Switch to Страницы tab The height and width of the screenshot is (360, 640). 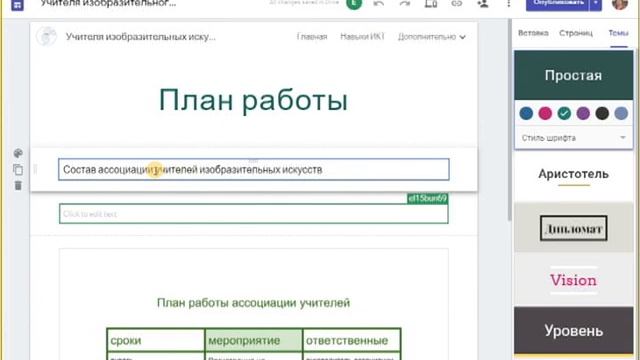(x=576, y=33)
